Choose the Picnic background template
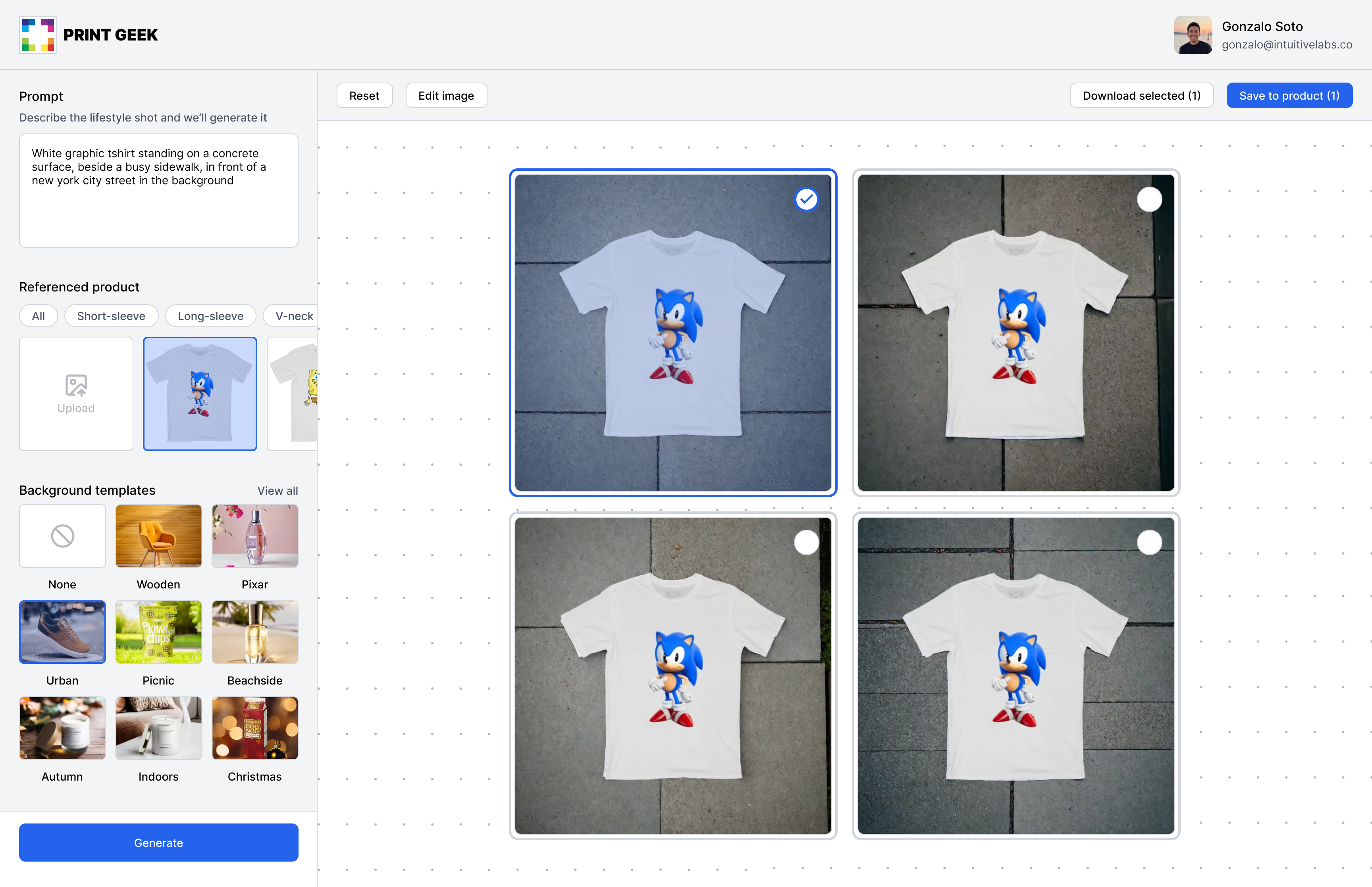This screenshot has width=1372, height=887. coord(158,632)
